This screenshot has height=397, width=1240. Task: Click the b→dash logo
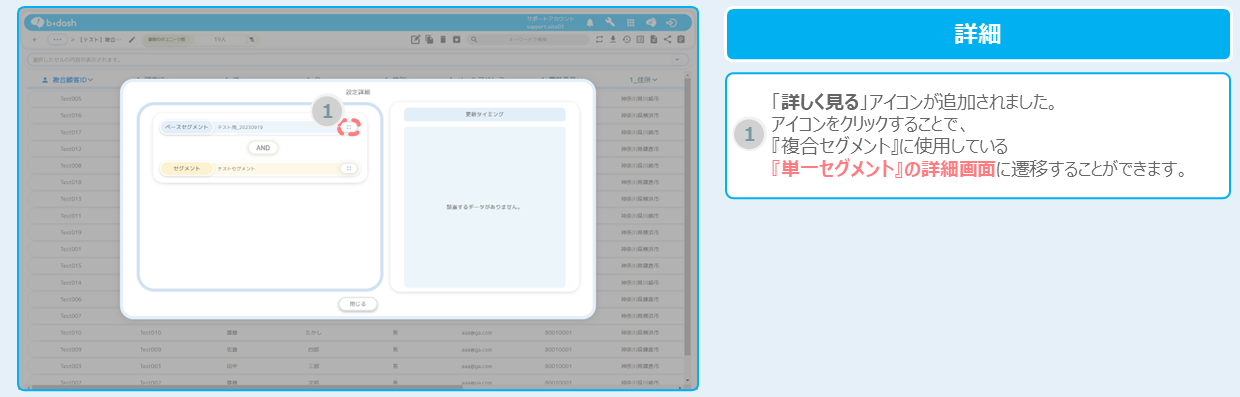54,22
